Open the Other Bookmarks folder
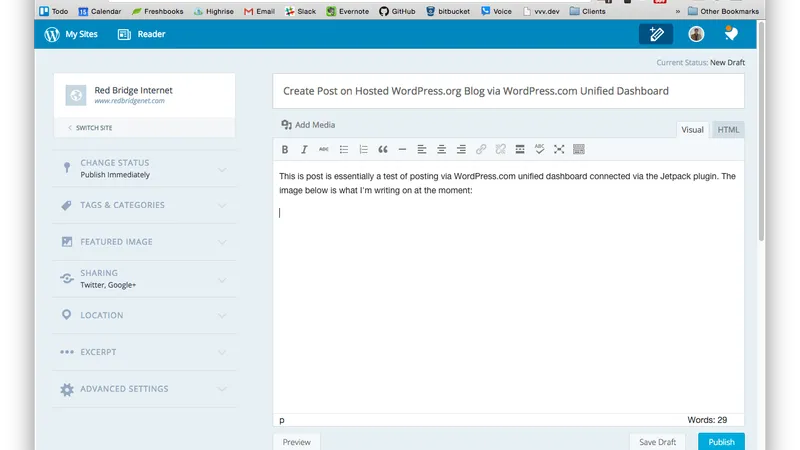Image resolution: width=800 pixels, height=450 pixels. coord(723,11)
